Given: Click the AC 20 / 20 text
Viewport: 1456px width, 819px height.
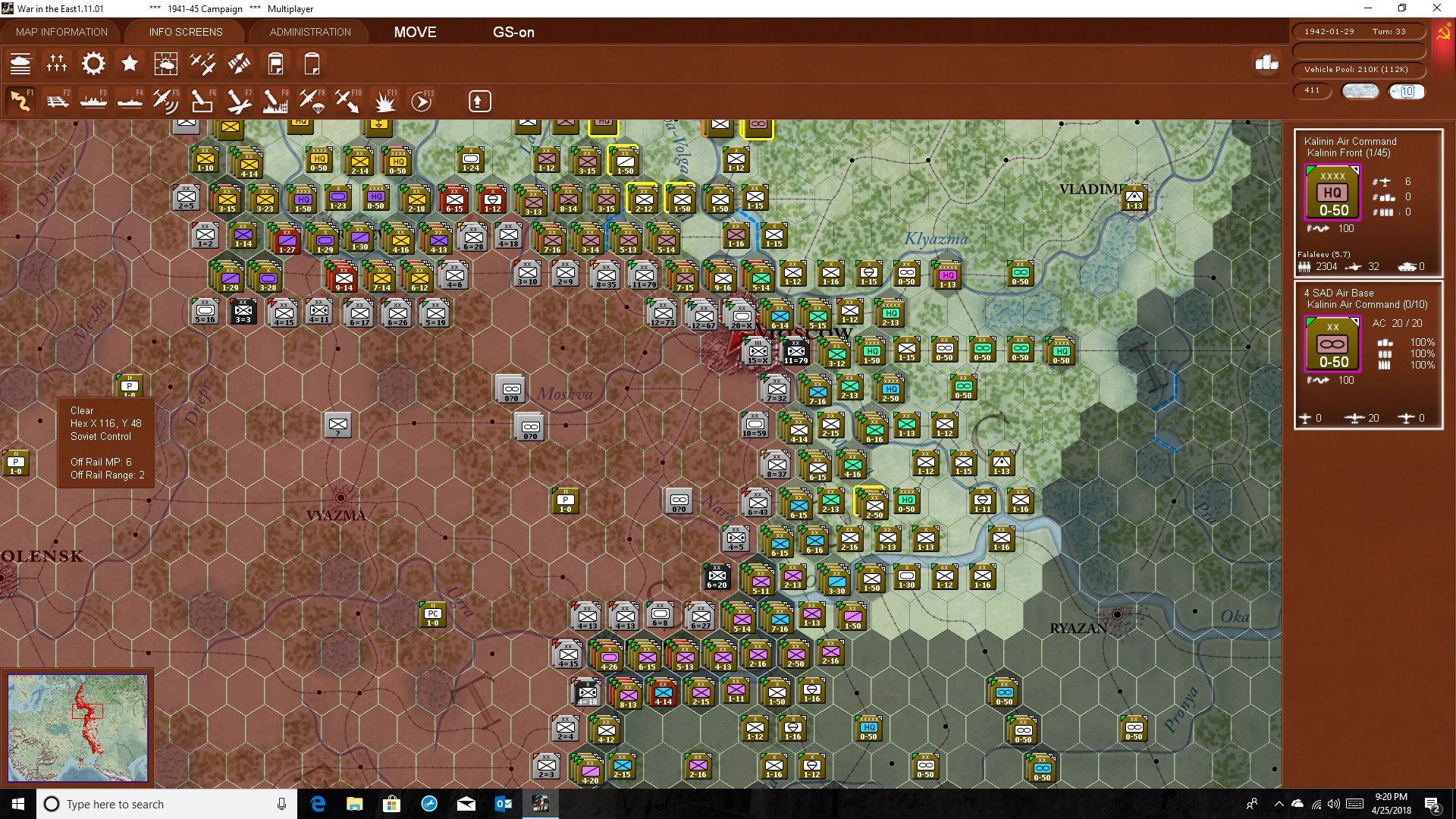Looking at the screenshot, I should click(1397, 323).
